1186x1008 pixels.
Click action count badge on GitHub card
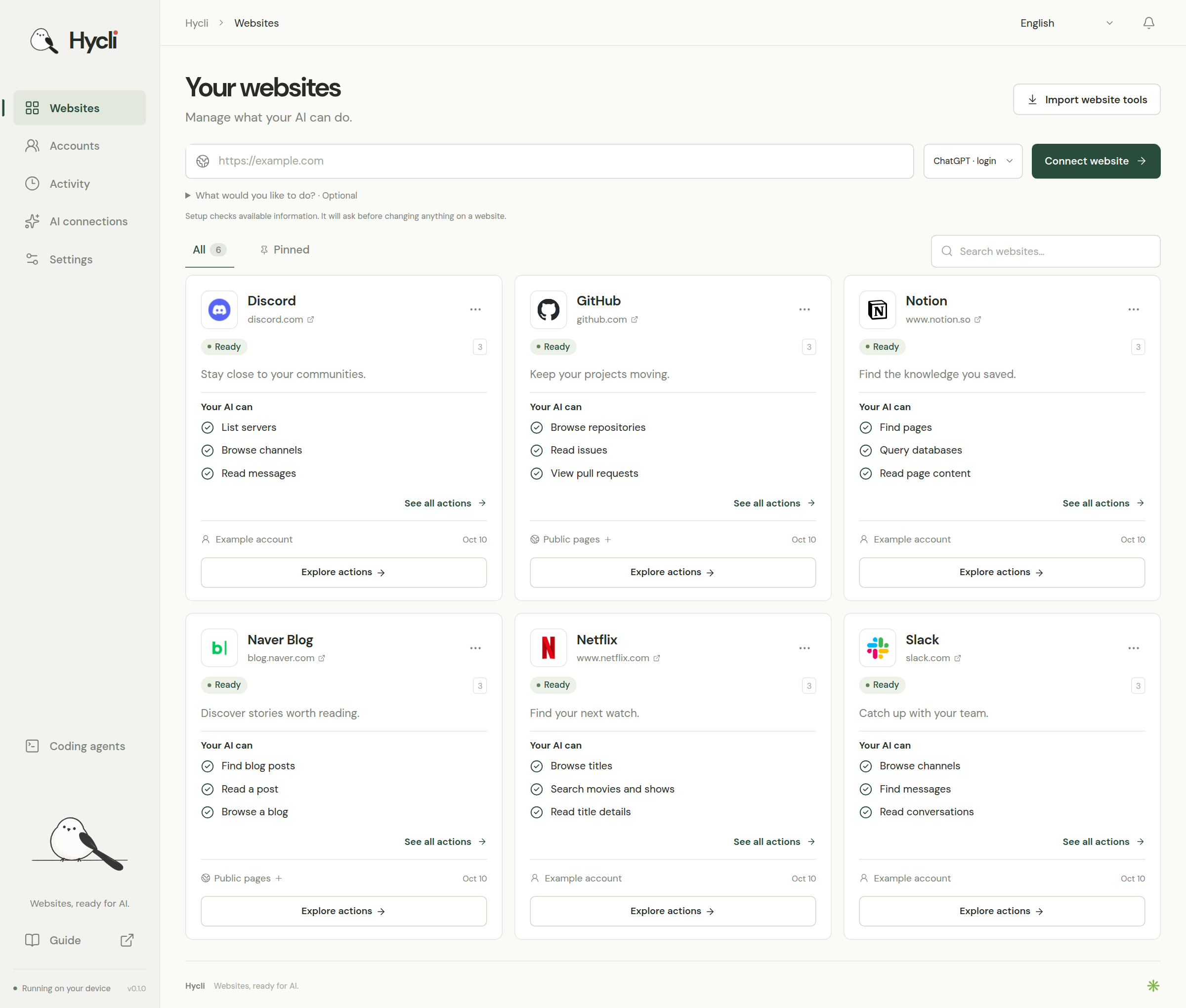809,347
